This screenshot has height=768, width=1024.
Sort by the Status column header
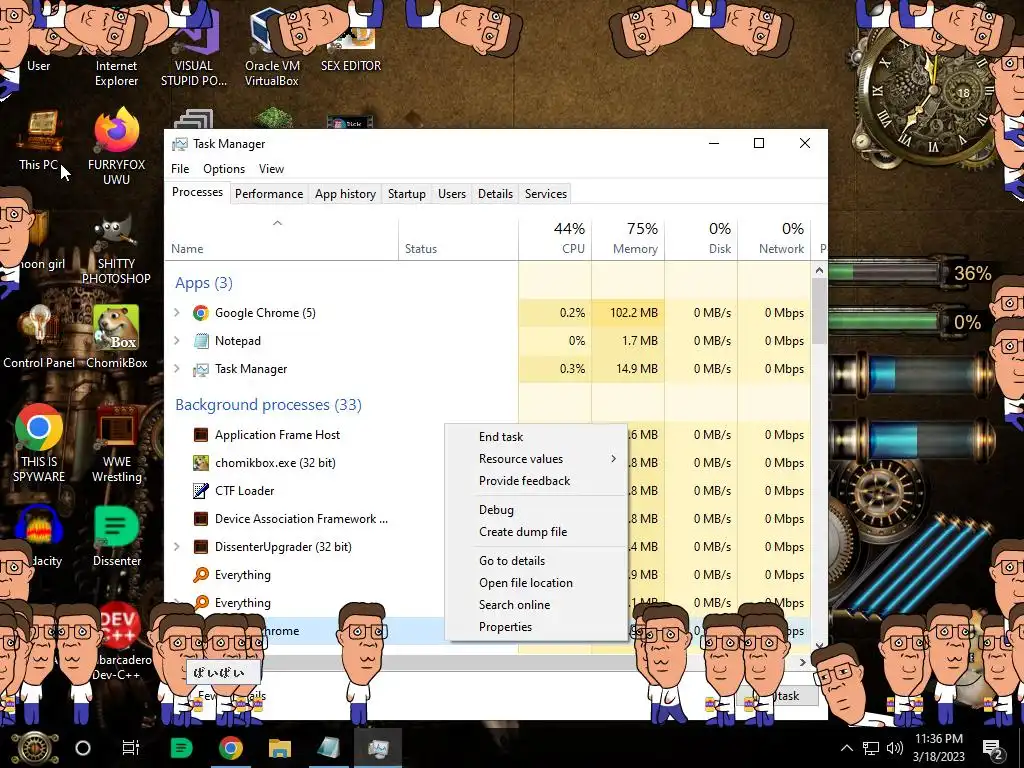coord(458,238)
